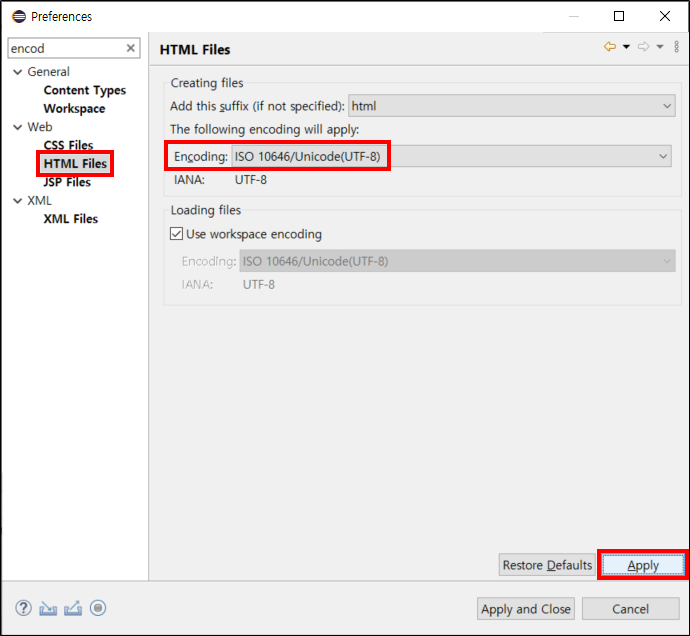Toggle the Oomph preference recorder icon
Image resolution: width=690 pixels, height=636 pixels.
coord(98,608)
